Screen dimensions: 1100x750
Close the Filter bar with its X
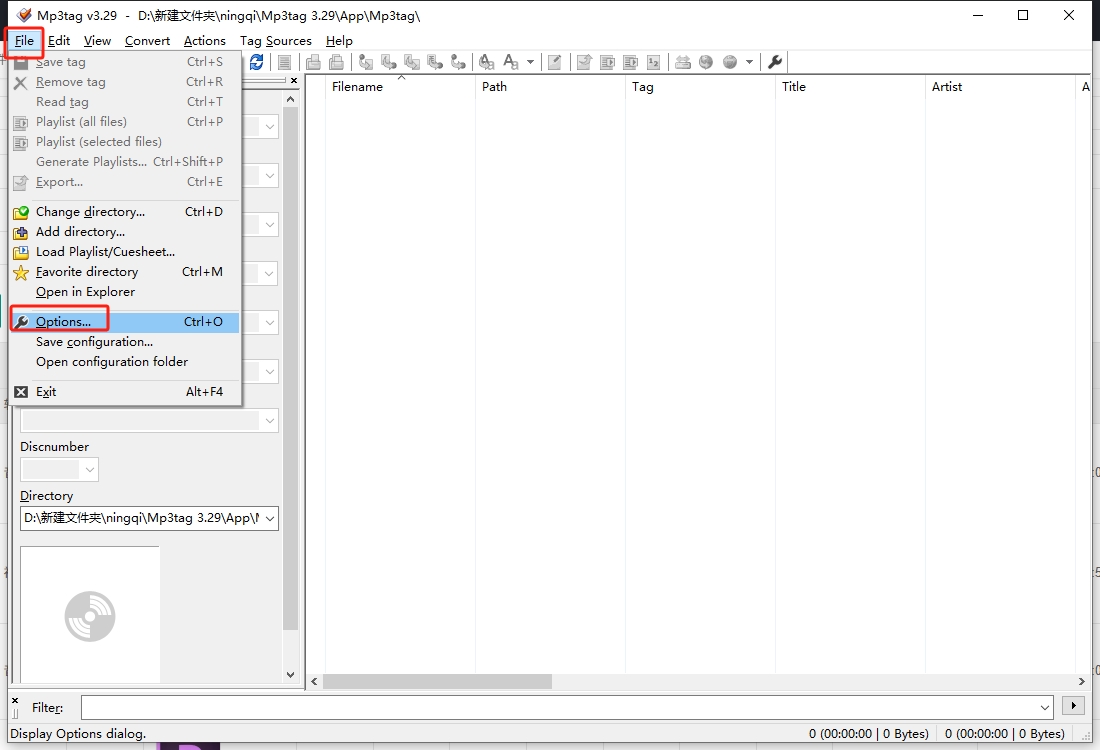click(15, 700)
